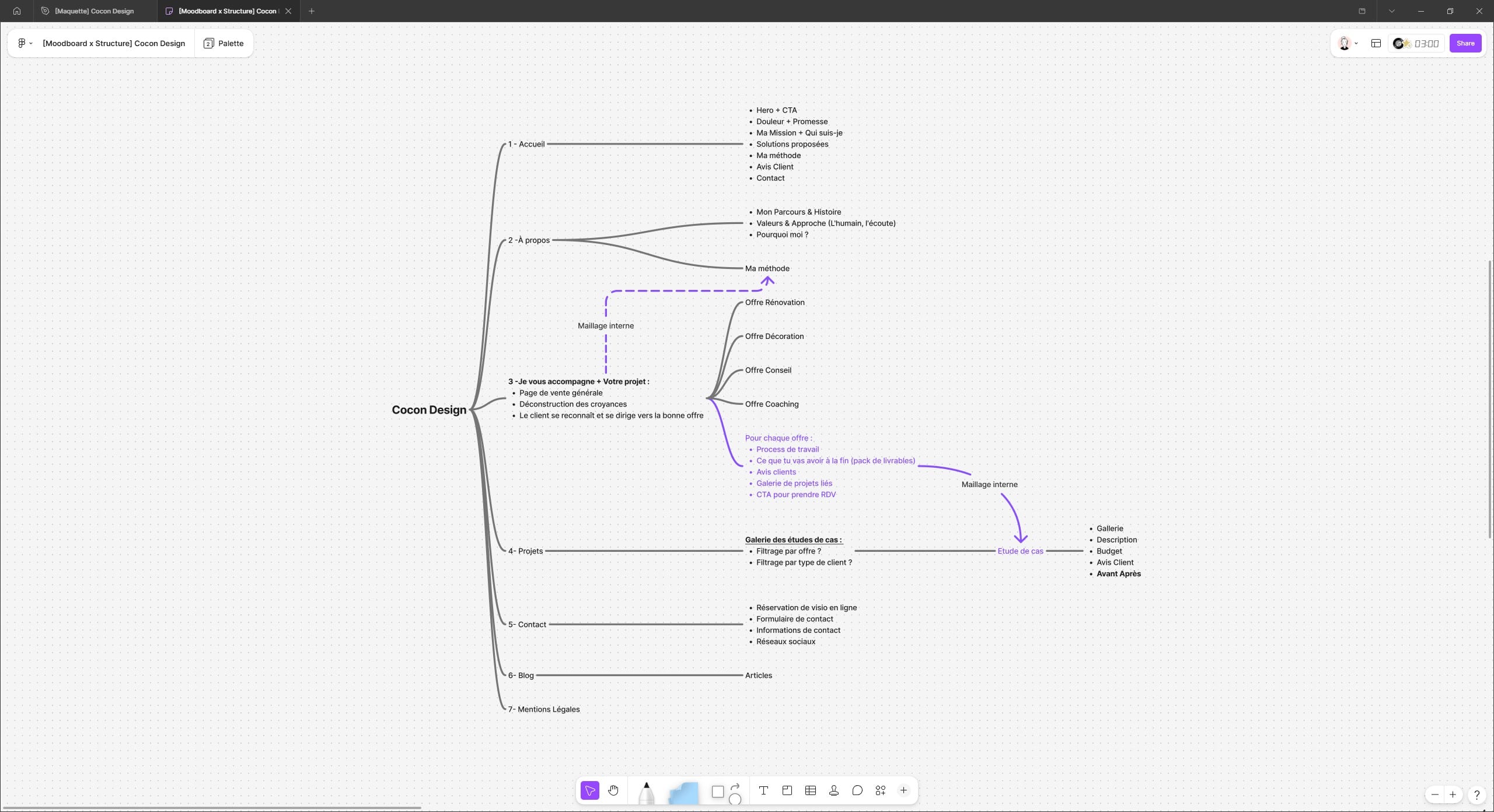The height and width of the screenshot is (812, 1494).
Task: Click '3 -Je vous accompagne + Votre projet' heading
Action: point(578,381)
